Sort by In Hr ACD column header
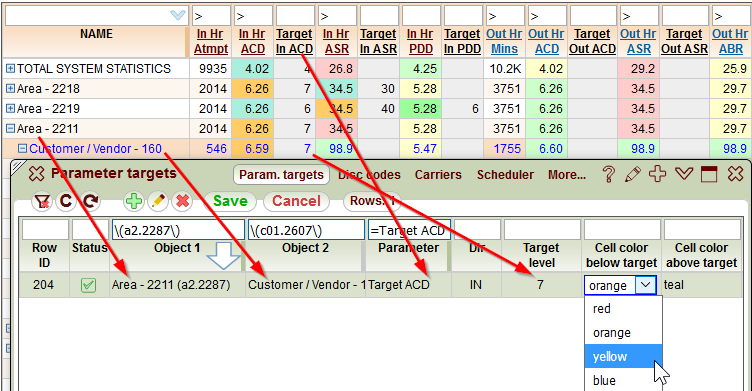The height and width of the screenshot is (391, 752). (252, 41)
